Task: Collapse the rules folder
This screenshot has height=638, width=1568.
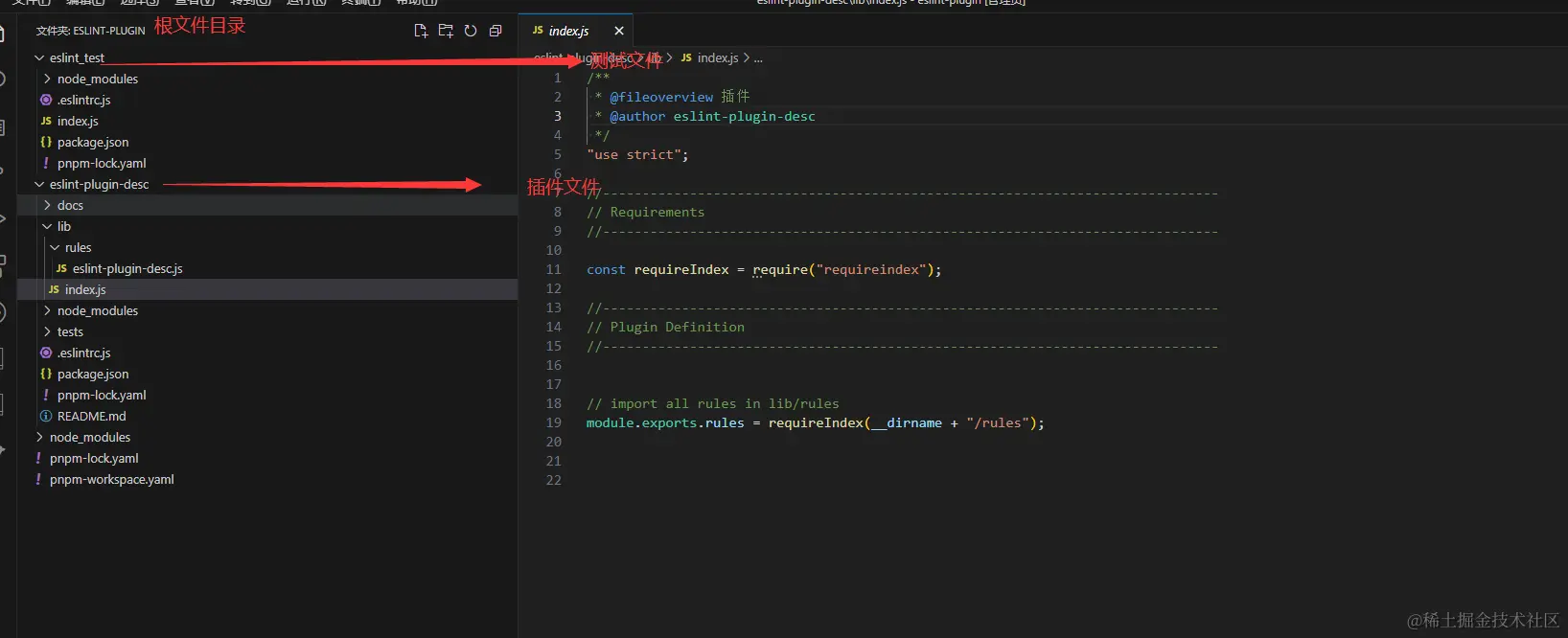Action: (55, 248)
